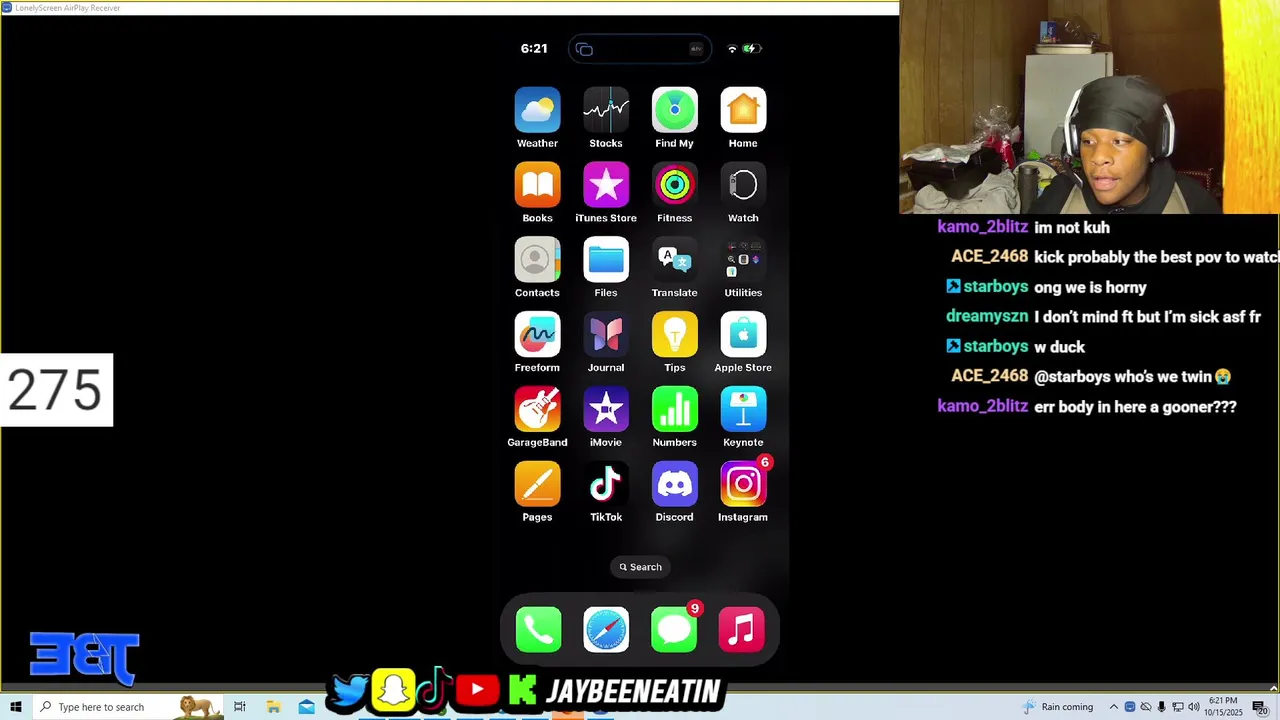Open GarageBand
This screenshot has height=720, width=1280.
click(537, 410)
